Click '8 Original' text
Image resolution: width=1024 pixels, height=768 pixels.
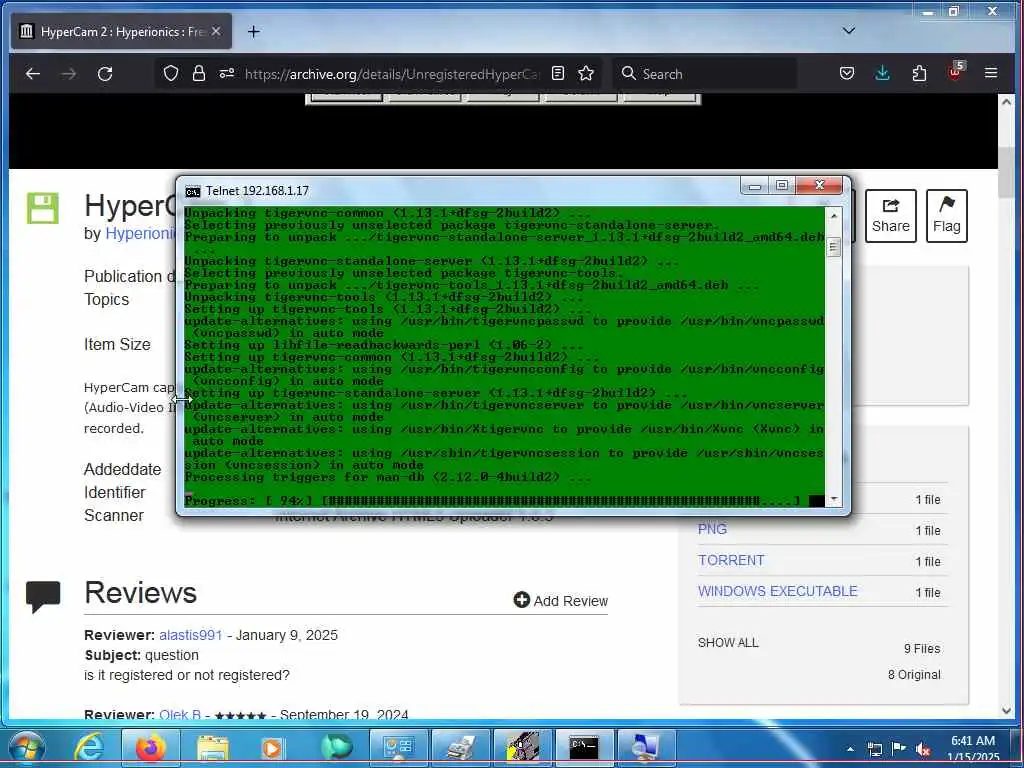click(x=914, y=675)
